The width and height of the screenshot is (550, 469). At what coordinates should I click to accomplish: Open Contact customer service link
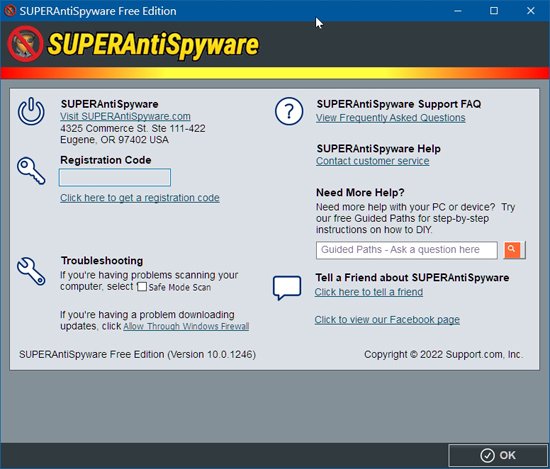(x=373, y=161)
